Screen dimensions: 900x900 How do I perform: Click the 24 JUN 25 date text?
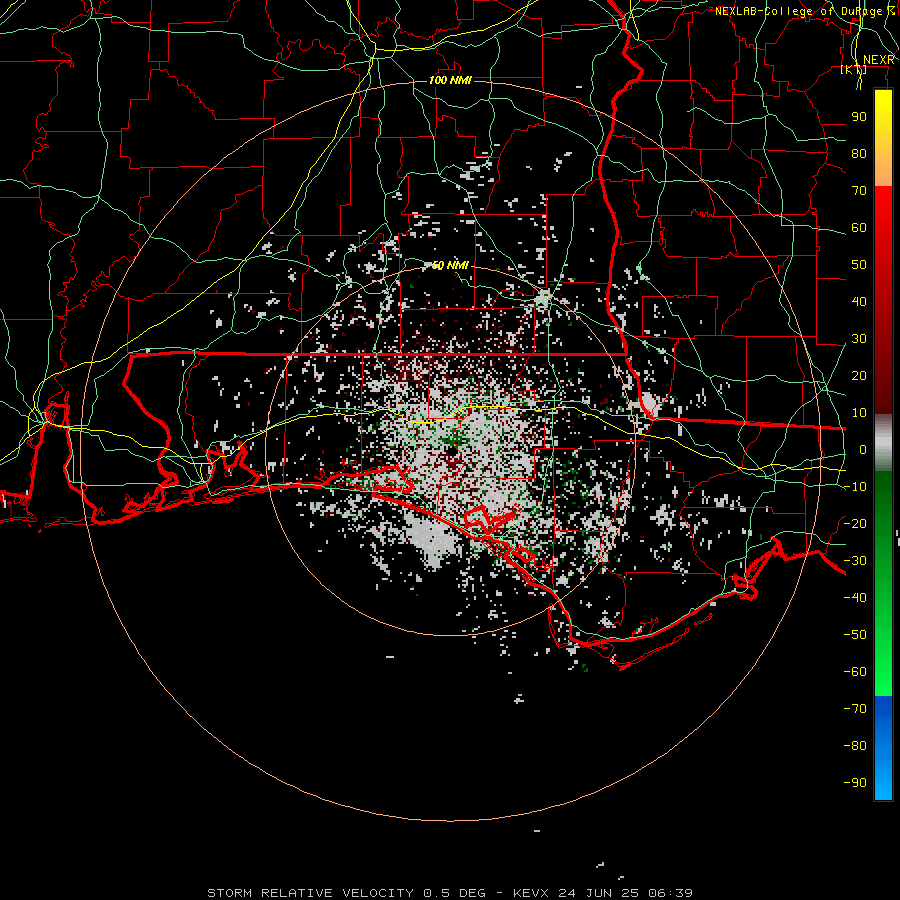tap(599, 893)
